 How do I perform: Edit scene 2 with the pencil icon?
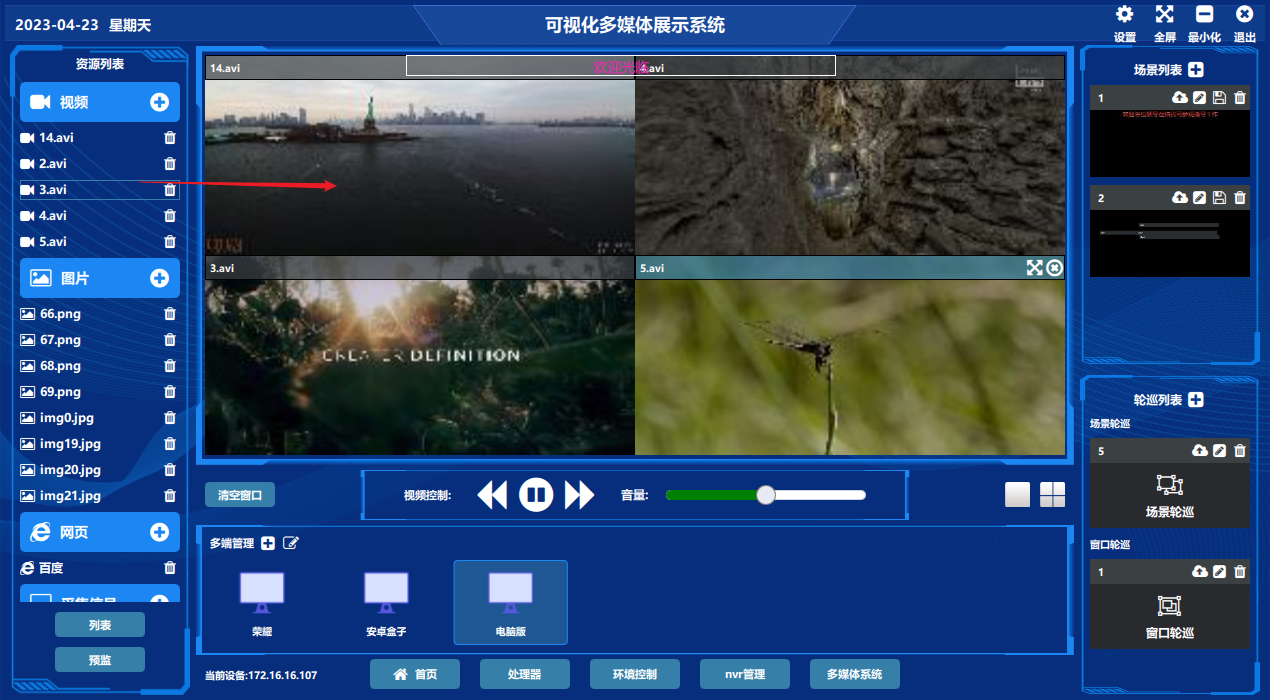click(1200, 198)
